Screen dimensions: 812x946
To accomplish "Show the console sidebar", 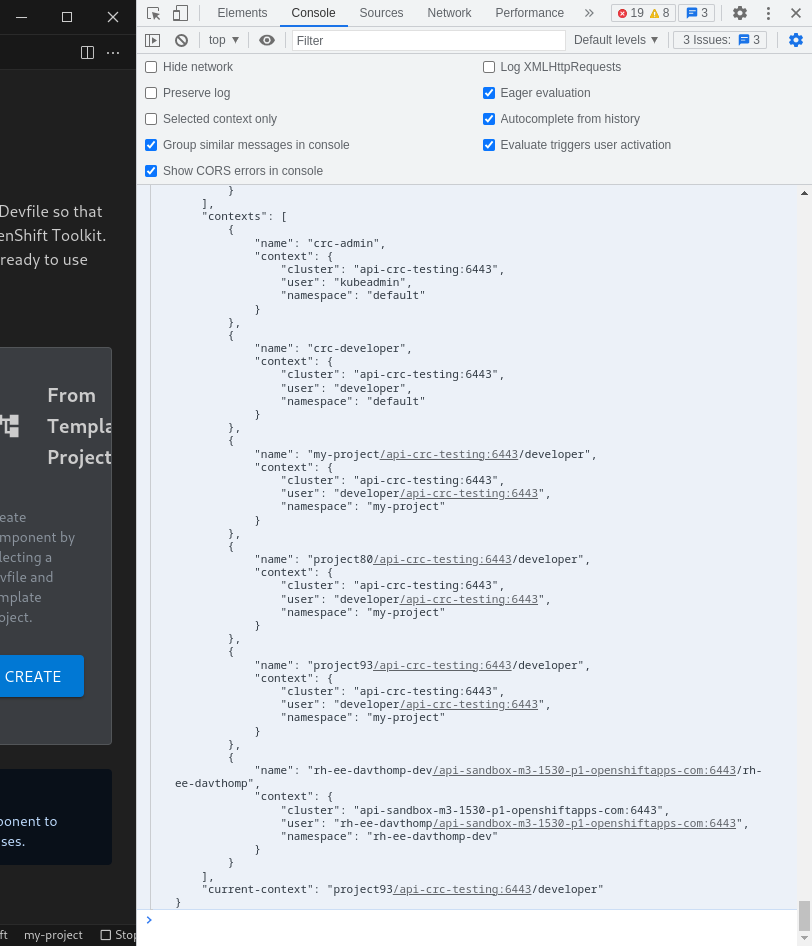I will point(153,40).
